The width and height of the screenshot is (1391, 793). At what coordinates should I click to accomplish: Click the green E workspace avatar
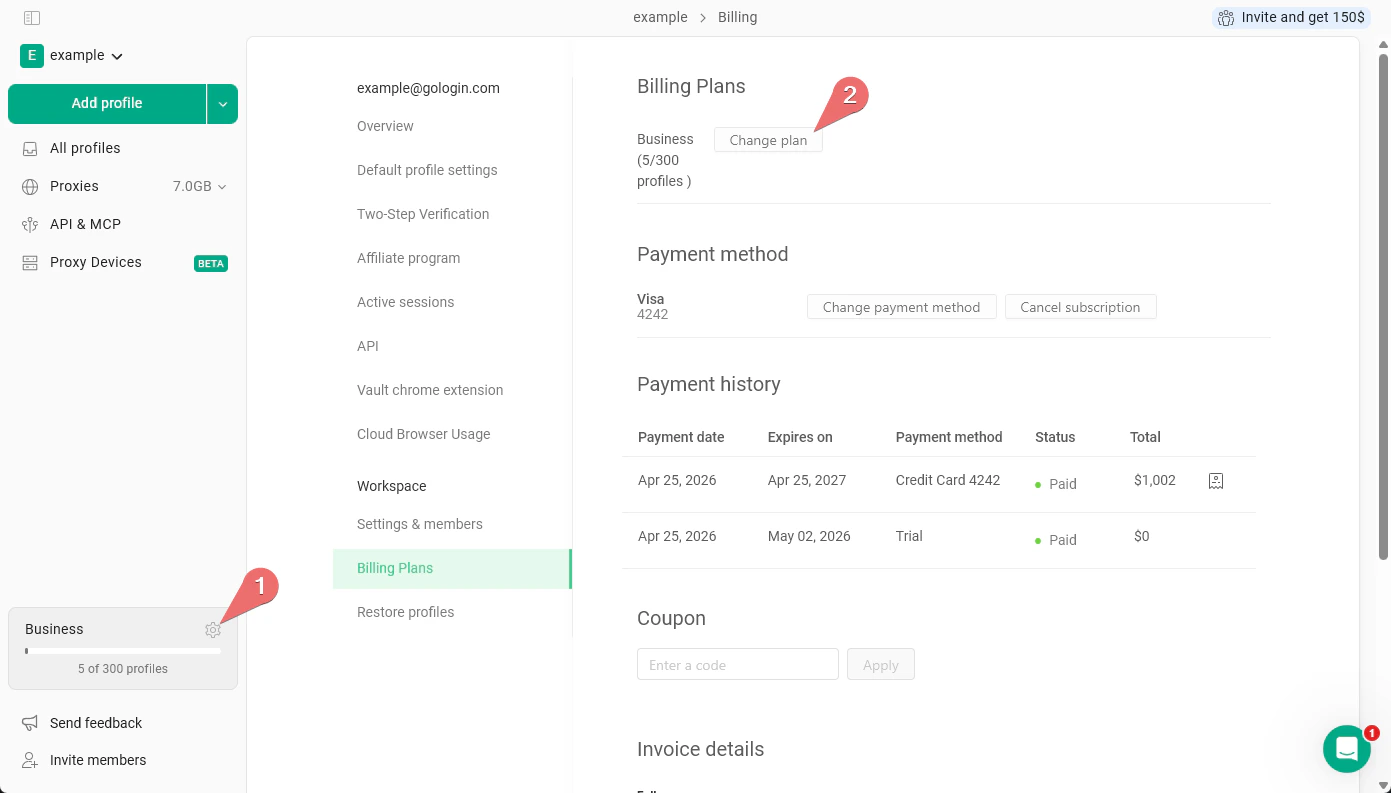coord(32,56)
